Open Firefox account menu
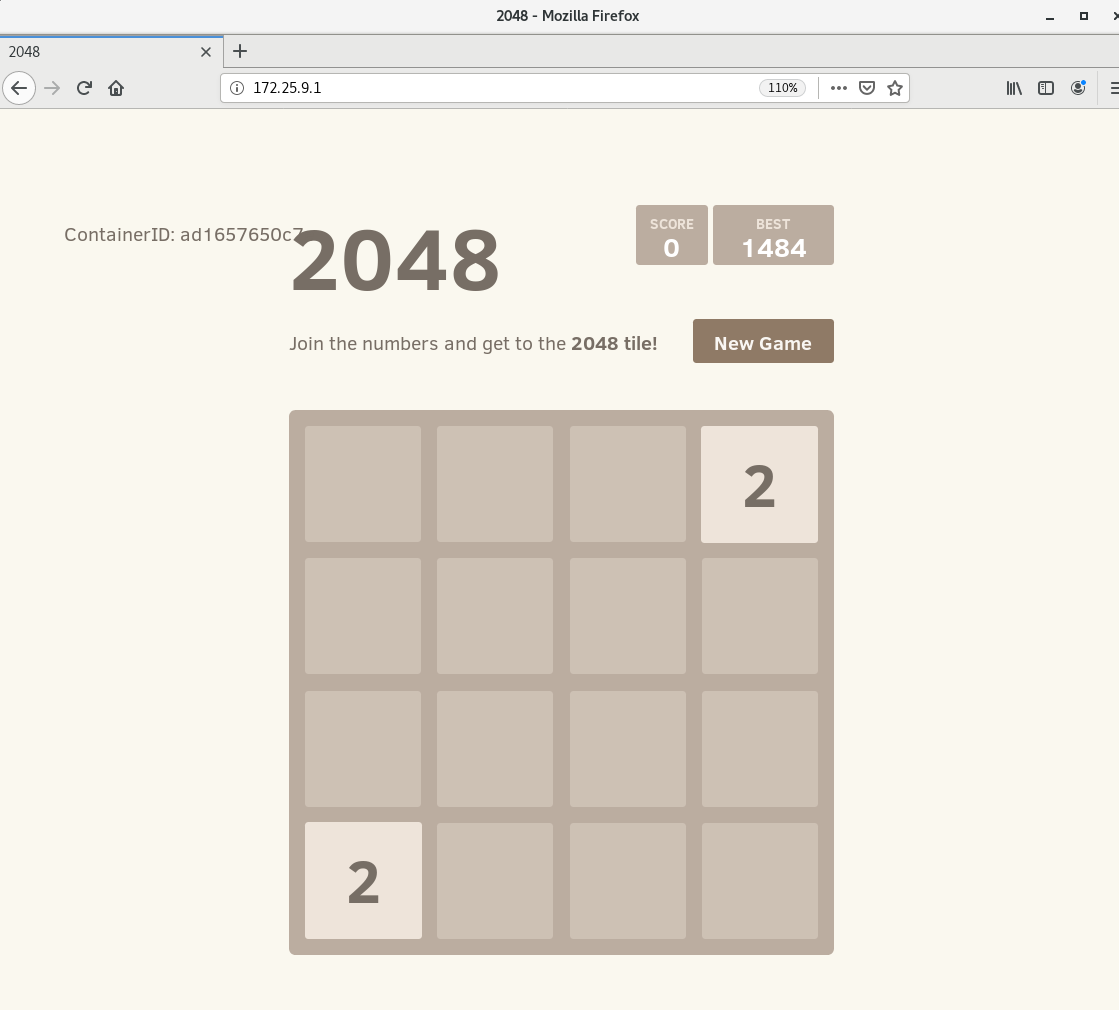 click(x=1078, y=88)
